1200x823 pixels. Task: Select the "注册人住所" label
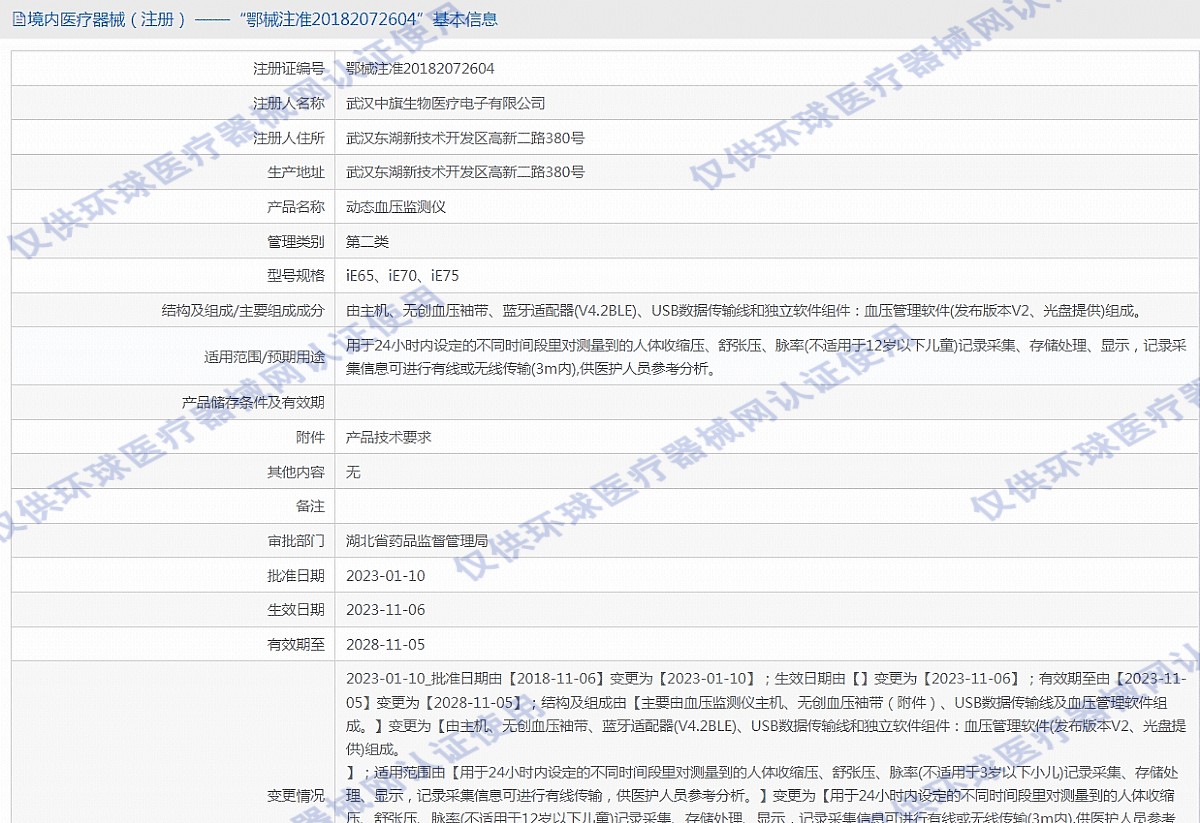click(x=289, y=138)
